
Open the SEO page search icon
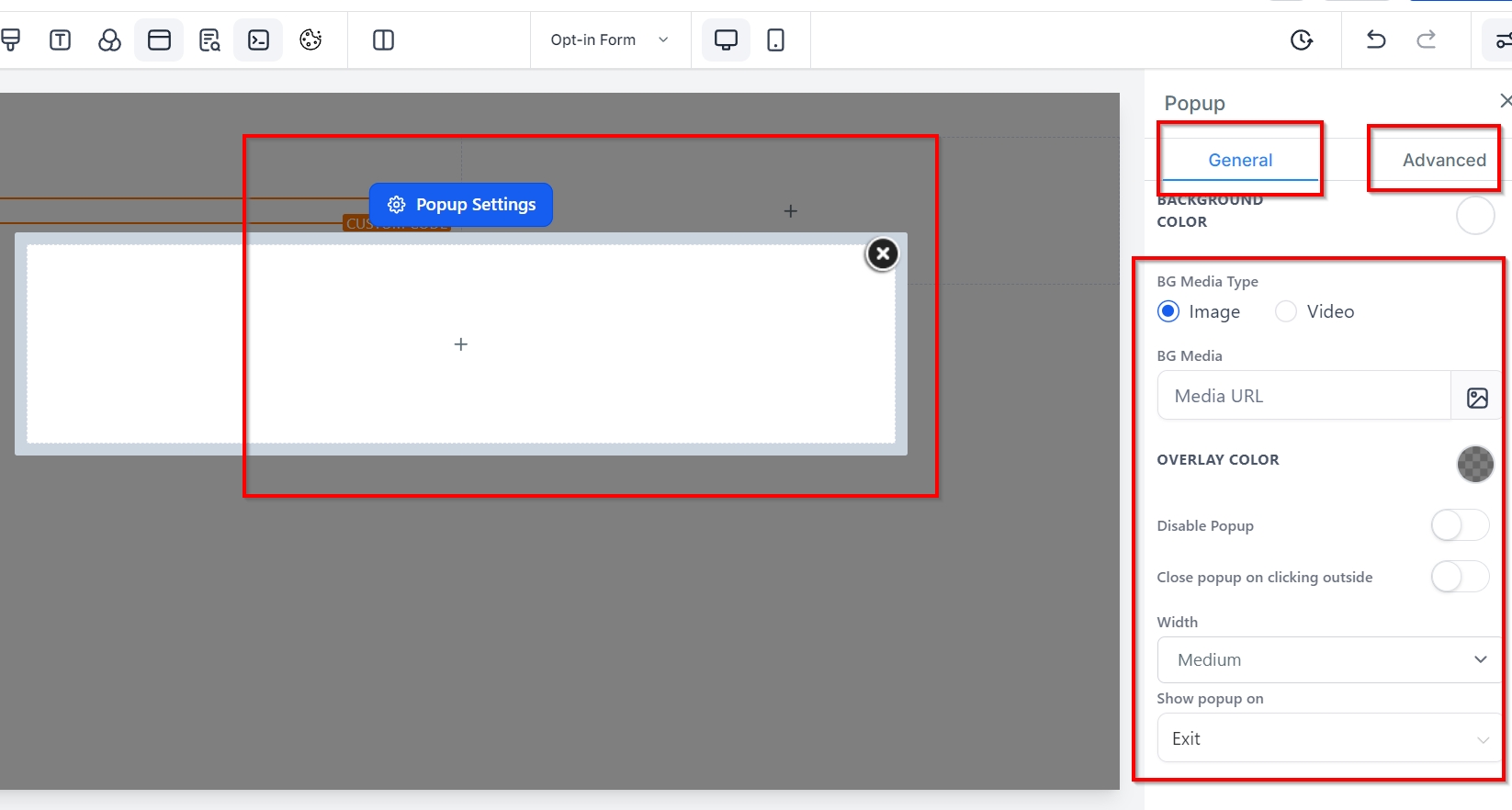click(209, 40)
